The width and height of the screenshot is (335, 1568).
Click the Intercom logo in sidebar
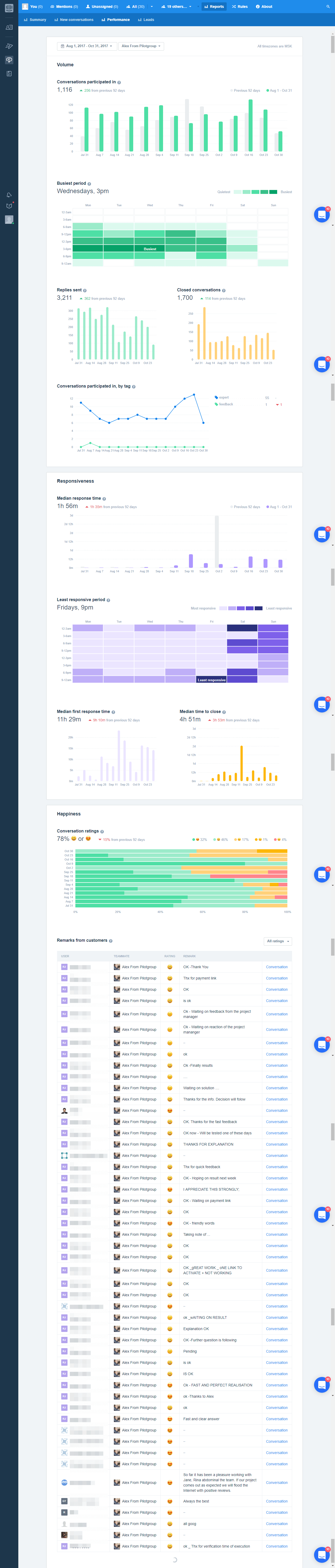[x=9, y=8]
